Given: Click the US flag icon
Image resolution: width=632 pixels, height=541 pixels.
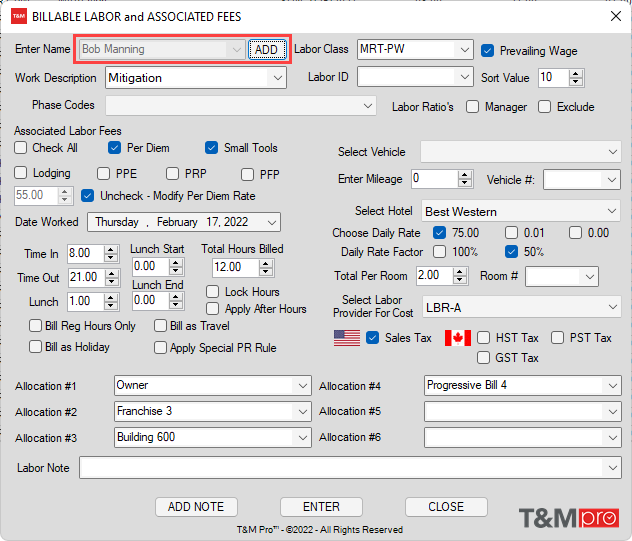Looking at the screenshot, I should click(347, 338).
